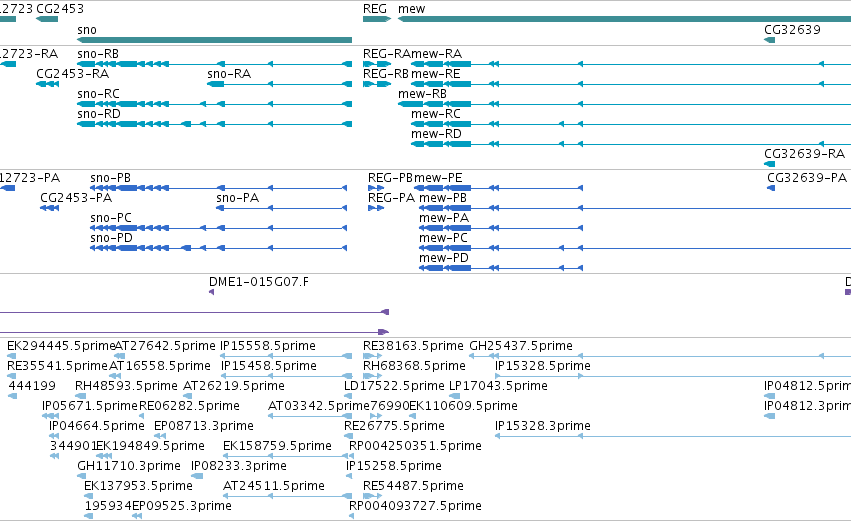Screen dimensions: 851x521
Task: Select transcript mew-RC
Action: pos(631,124)
